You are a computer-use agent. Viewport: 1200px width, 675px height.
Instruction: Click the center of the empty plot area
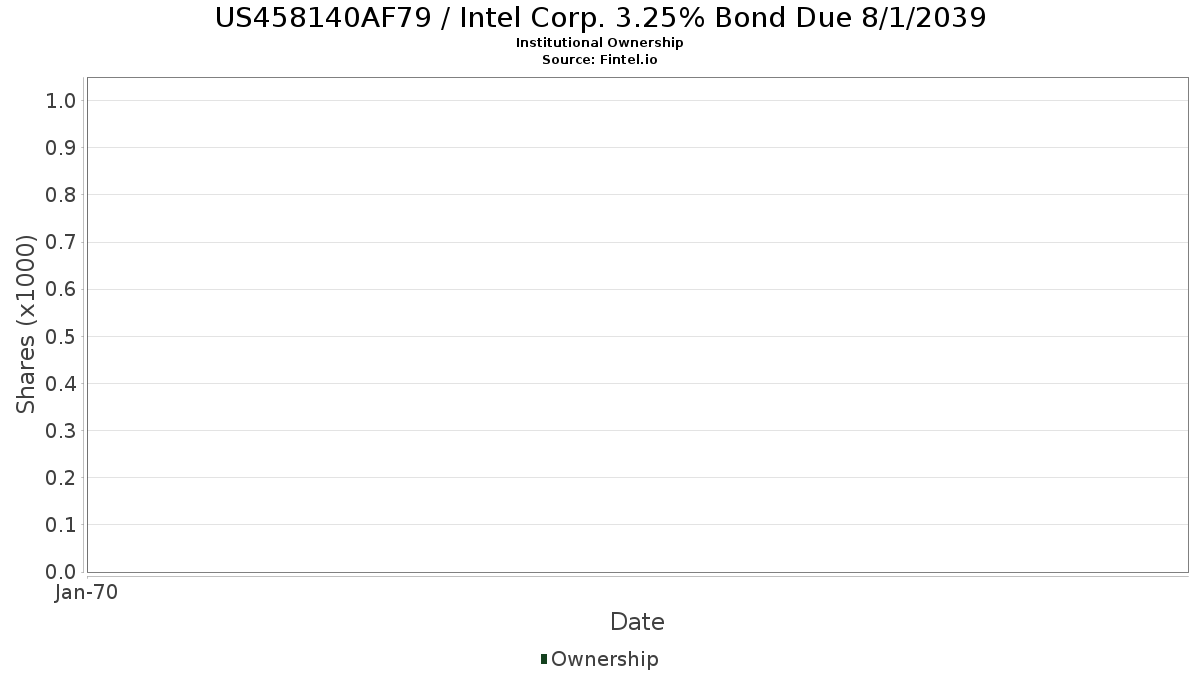click(637, 325)
